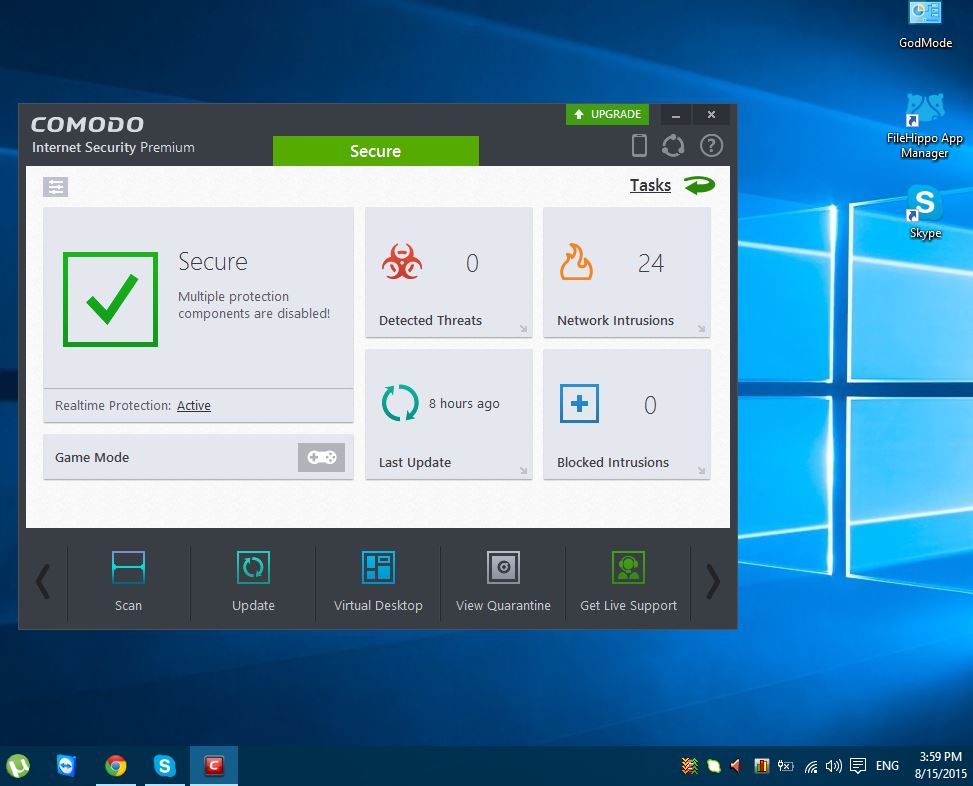
Task: Switch to Tasks view
Action: point(650,185)
